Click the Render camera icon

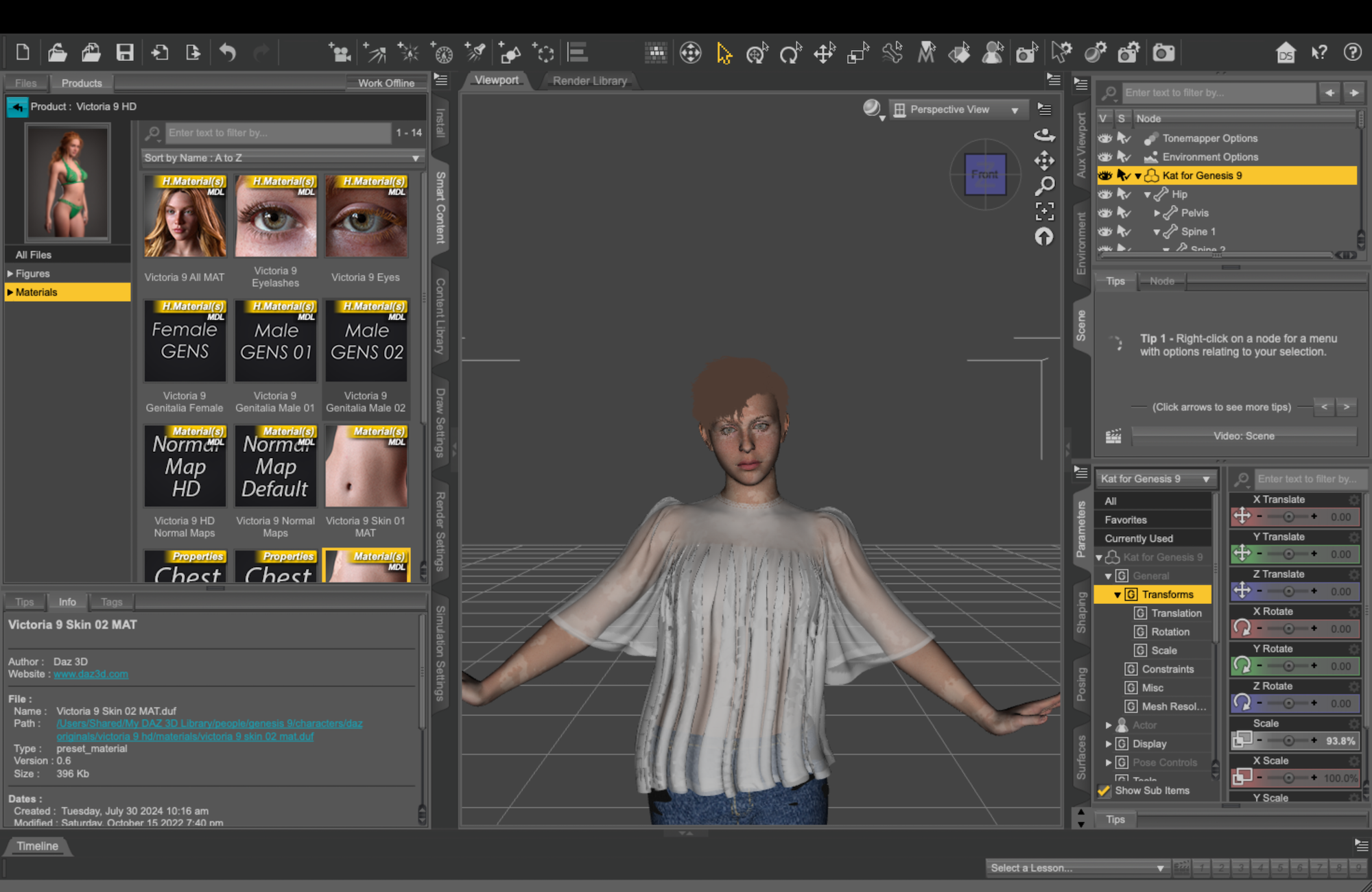tap(1163, 53)
